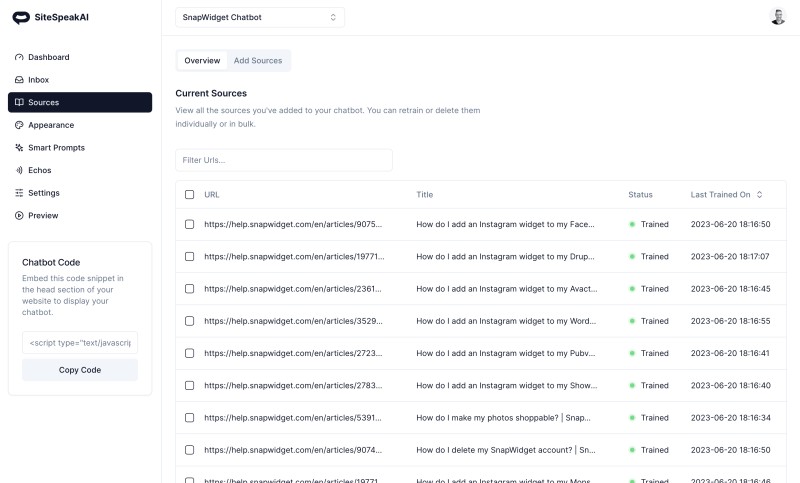Image resolution: width=800 pixels, height=483 pixels.
Task: Switch to the Add Sources tab
Action: pyautogui.click(x=258, y=60)
